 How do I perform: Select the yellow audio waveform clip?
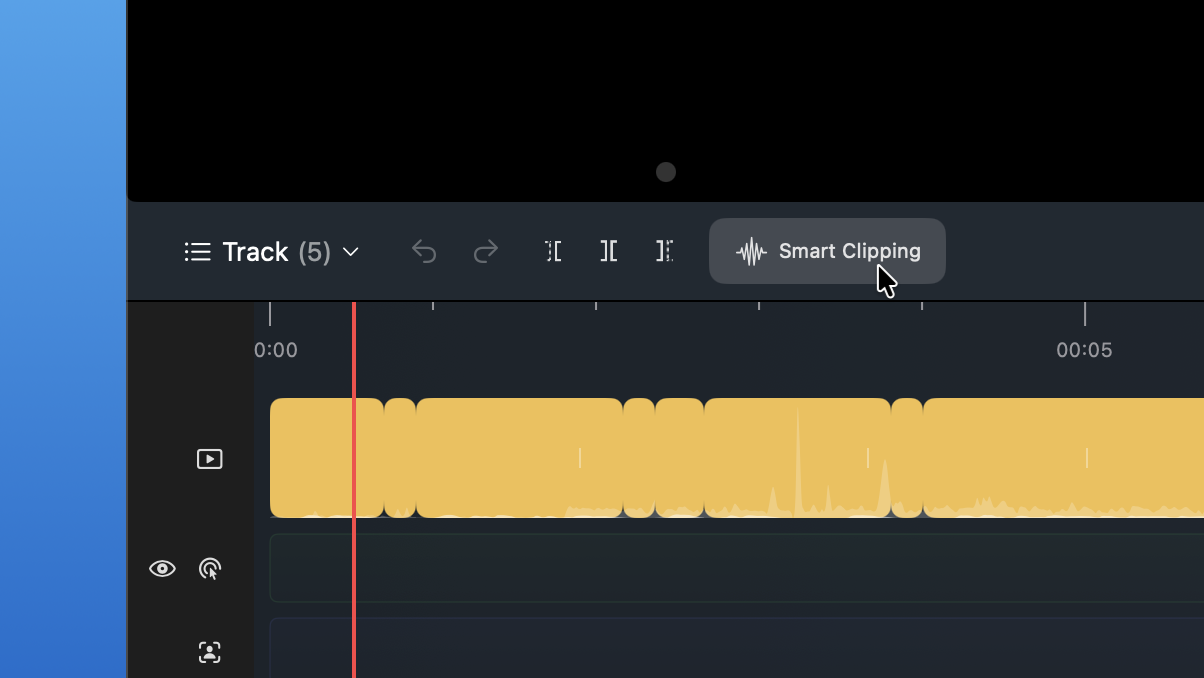[x=700, y=458]
